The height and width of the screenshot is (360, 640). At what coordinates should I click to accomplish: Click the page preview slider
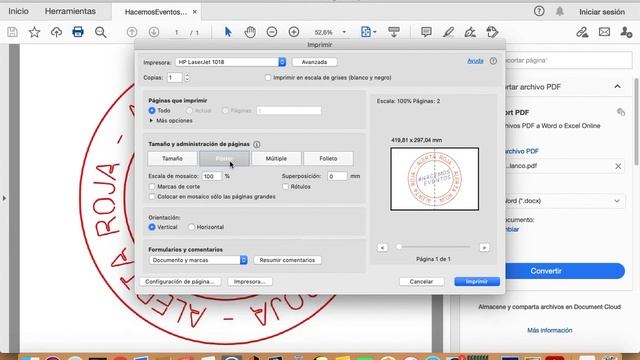click(x=434, y=247)
